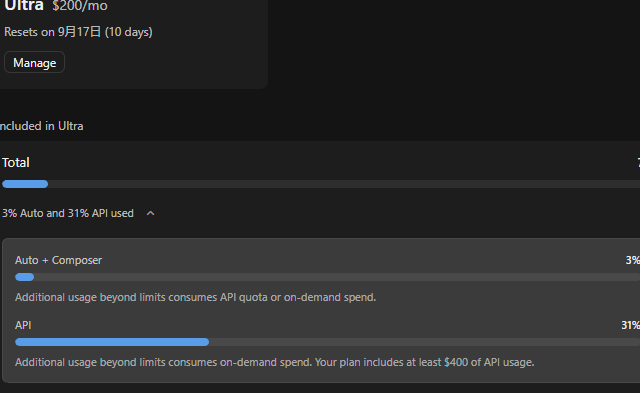Click the "(10 days)" remaining text

coord(129,32)
